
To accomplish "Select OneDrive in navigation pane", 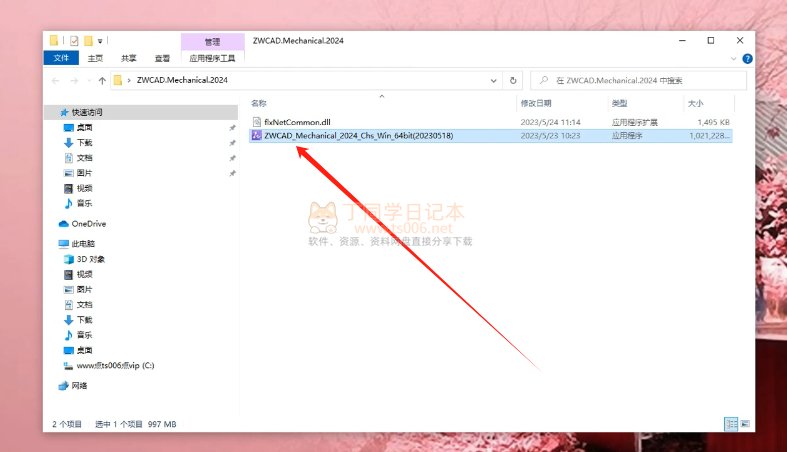I will click(89, 224).
